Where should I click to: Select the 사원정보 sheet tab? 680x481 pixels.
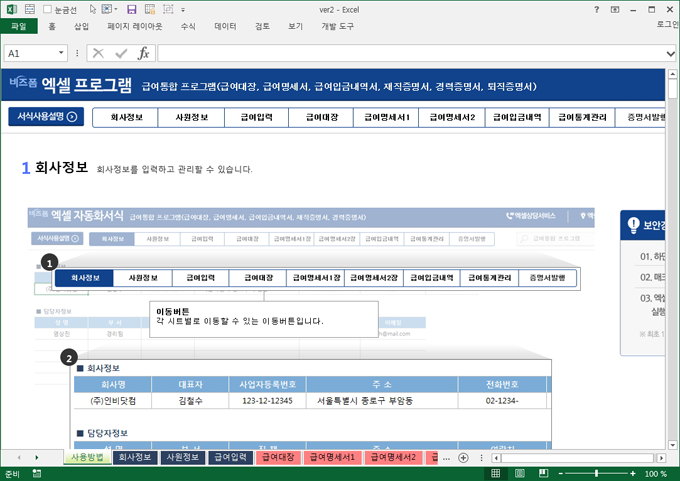click(183, 457)
